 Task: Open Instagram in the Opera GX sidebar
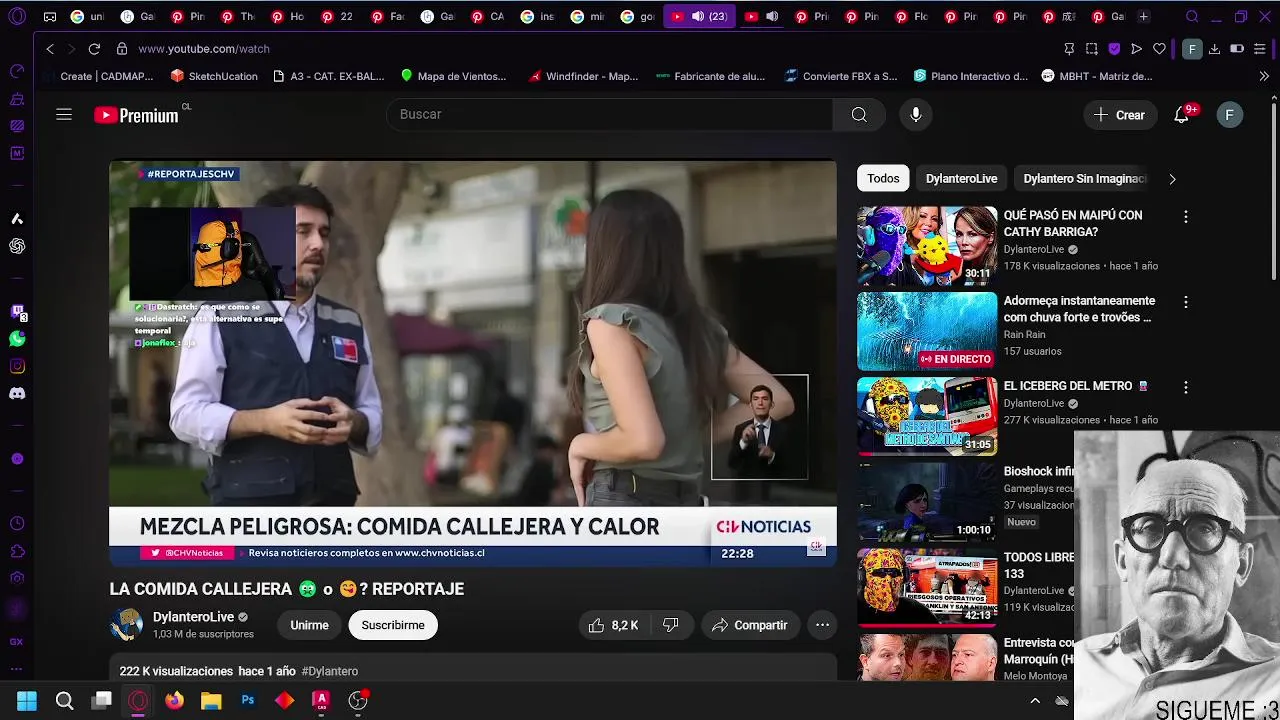pyautogui.click(x=17, y=366)
